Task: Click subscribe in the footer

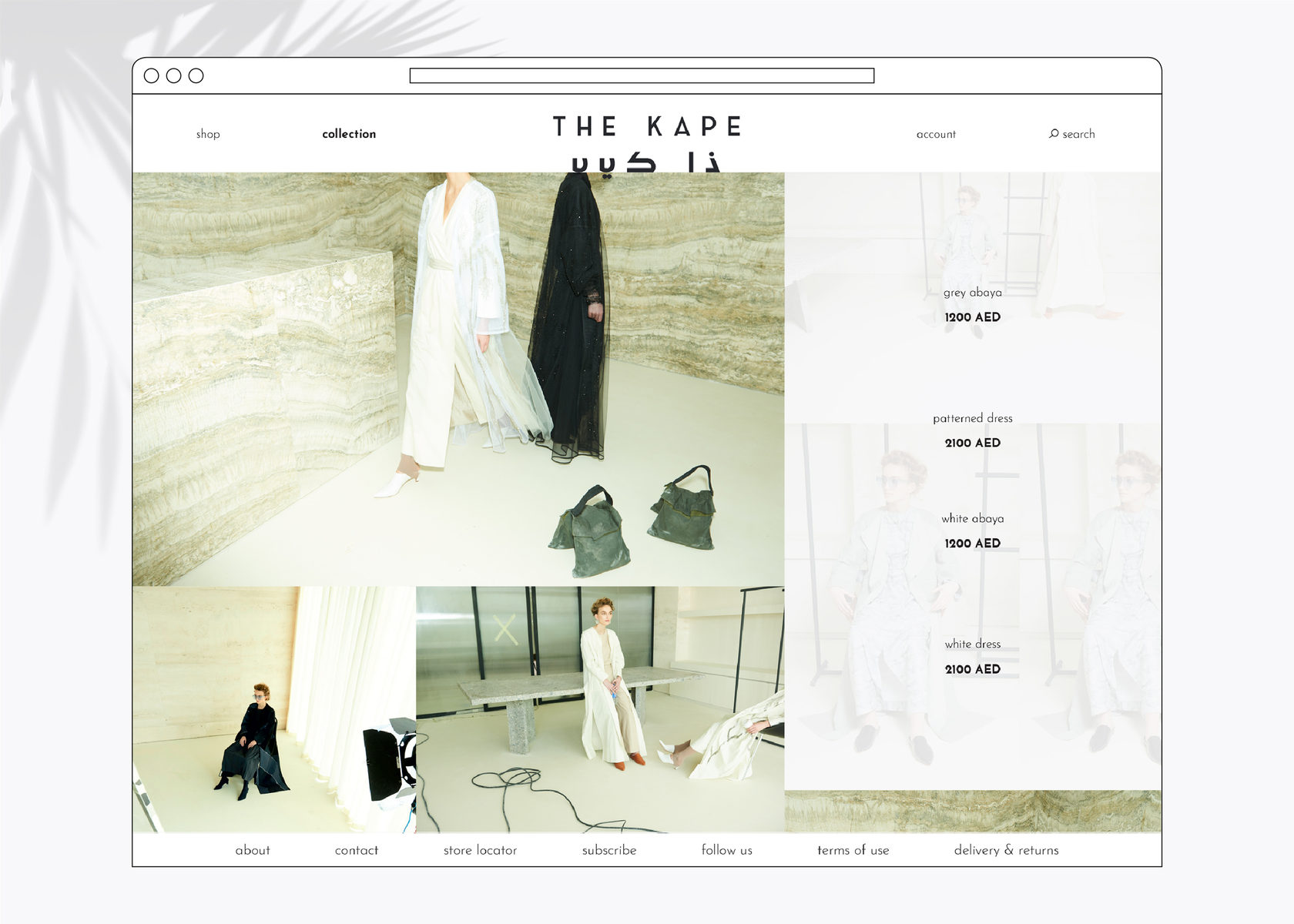Action: click(x=609, y=850)
